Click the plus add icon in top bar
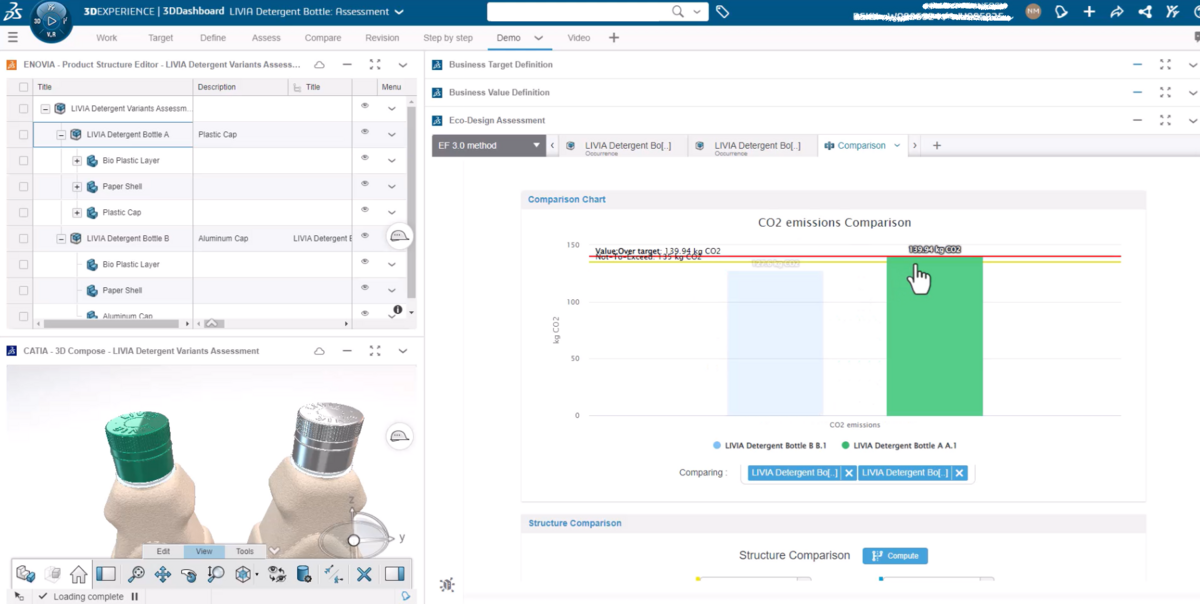This screenshot has width=1200, height=604. (1089, 12)
